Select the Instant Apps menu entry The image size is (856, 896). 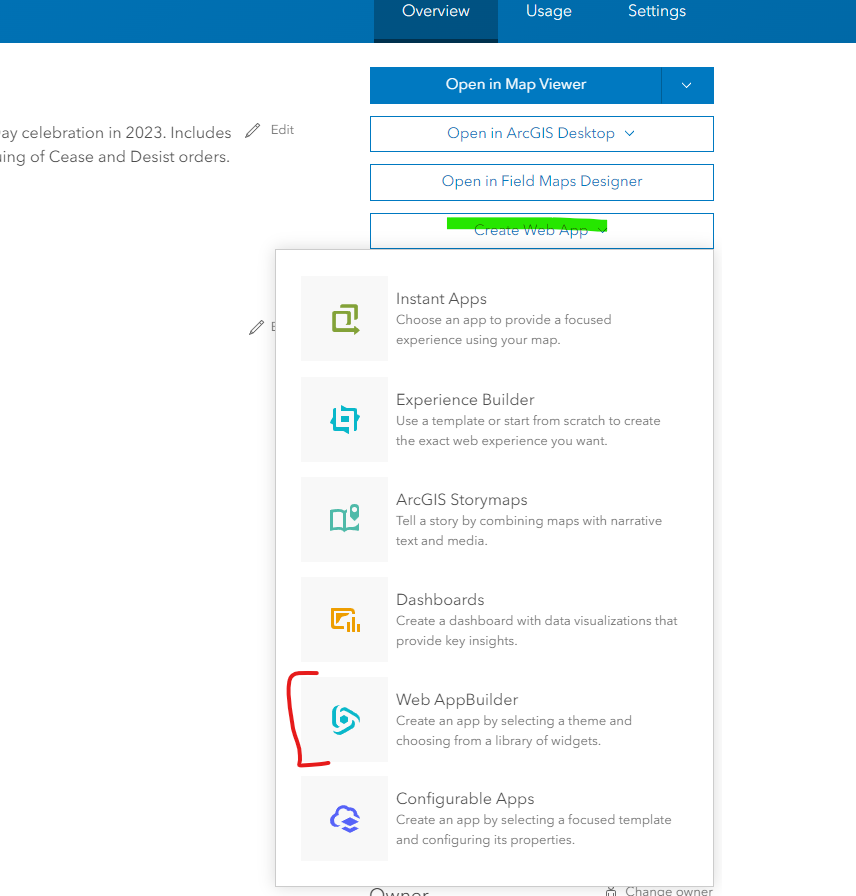click(x=441, y=299)
